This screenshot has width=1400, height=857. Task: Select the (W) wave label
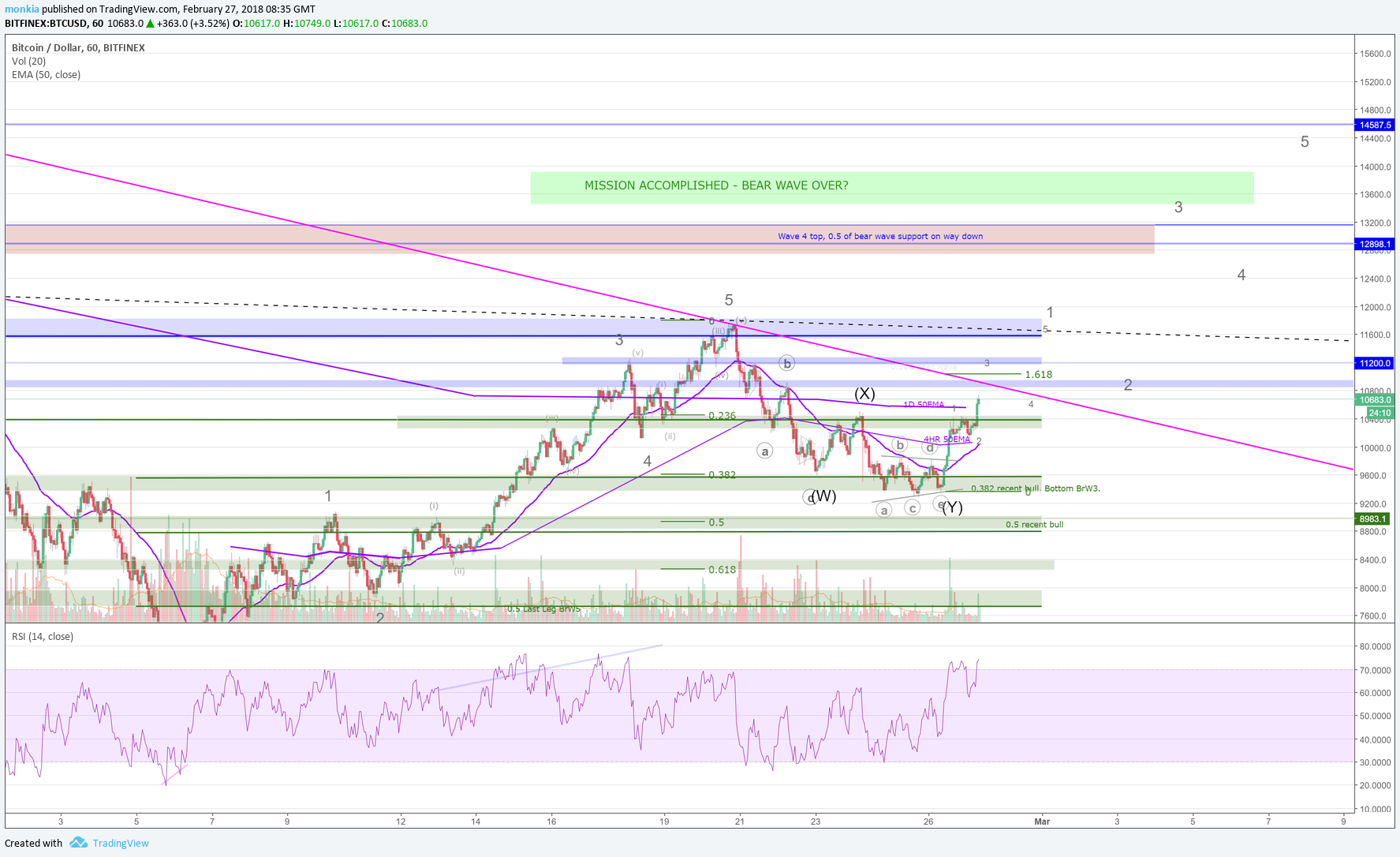pos(823,496)
